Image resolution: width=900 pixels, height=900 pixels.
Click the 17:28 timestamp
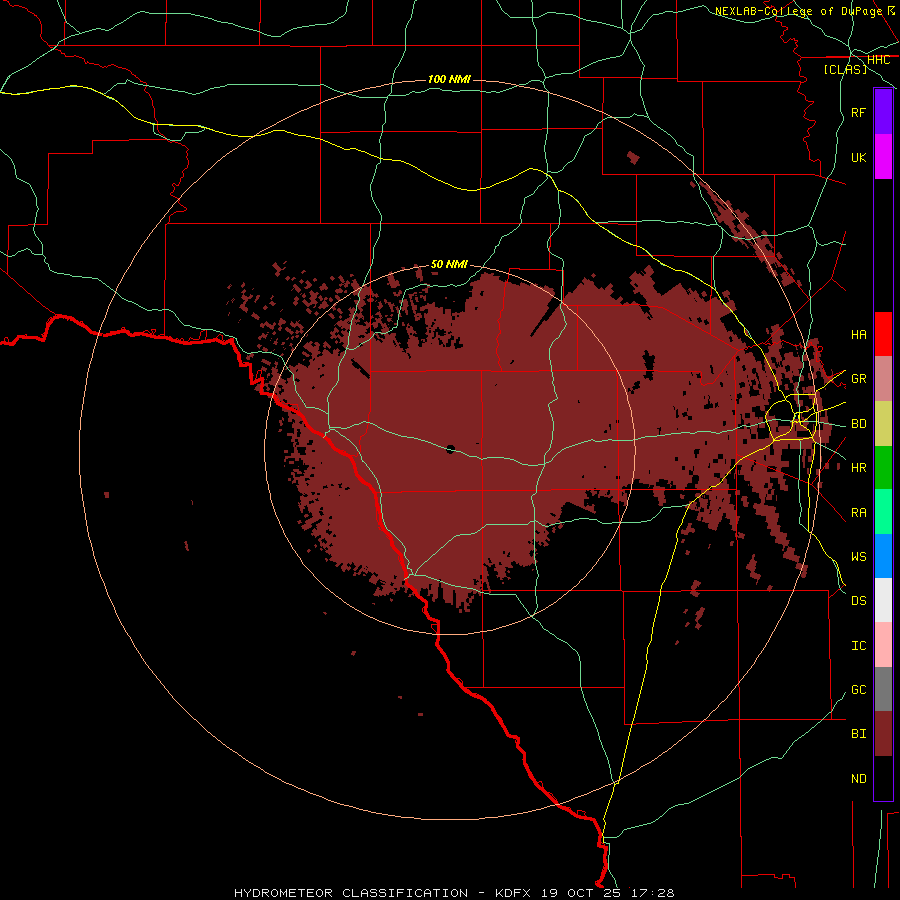point(653,893)
